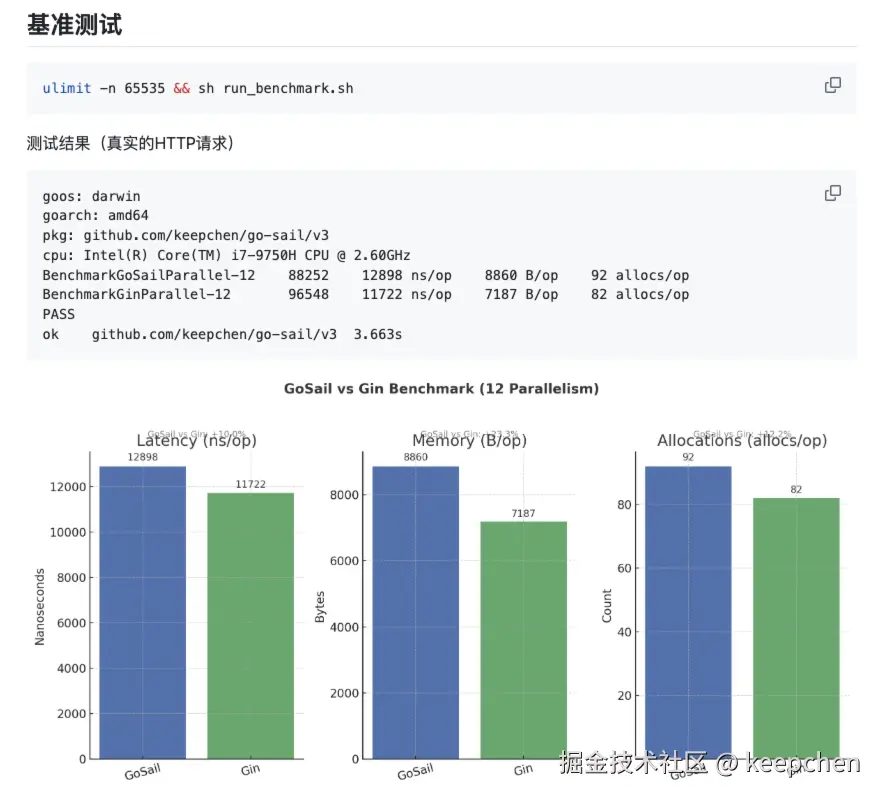The image size is (884, 800).
Task: Select 'pkg: github.com/keepchen/go-sail/v3' line
Action: [x=185, y=235]
